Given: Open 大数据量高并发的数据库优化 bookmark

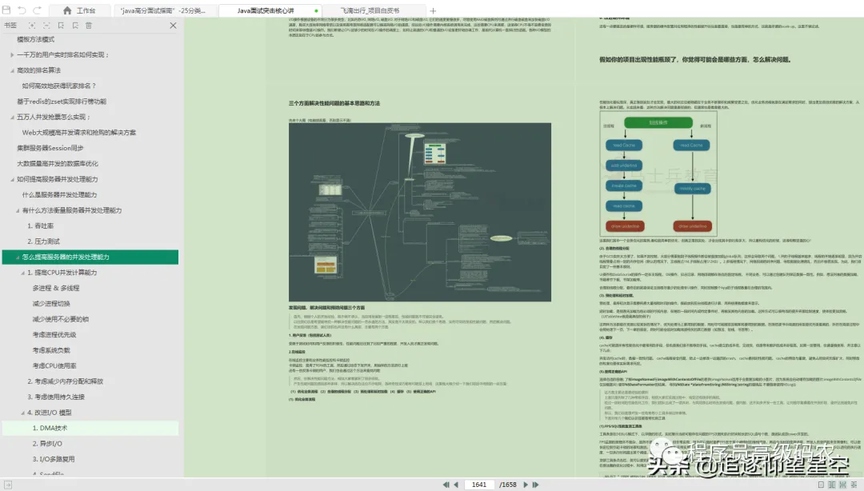Looking at the screenshot, I should (57, 164).
